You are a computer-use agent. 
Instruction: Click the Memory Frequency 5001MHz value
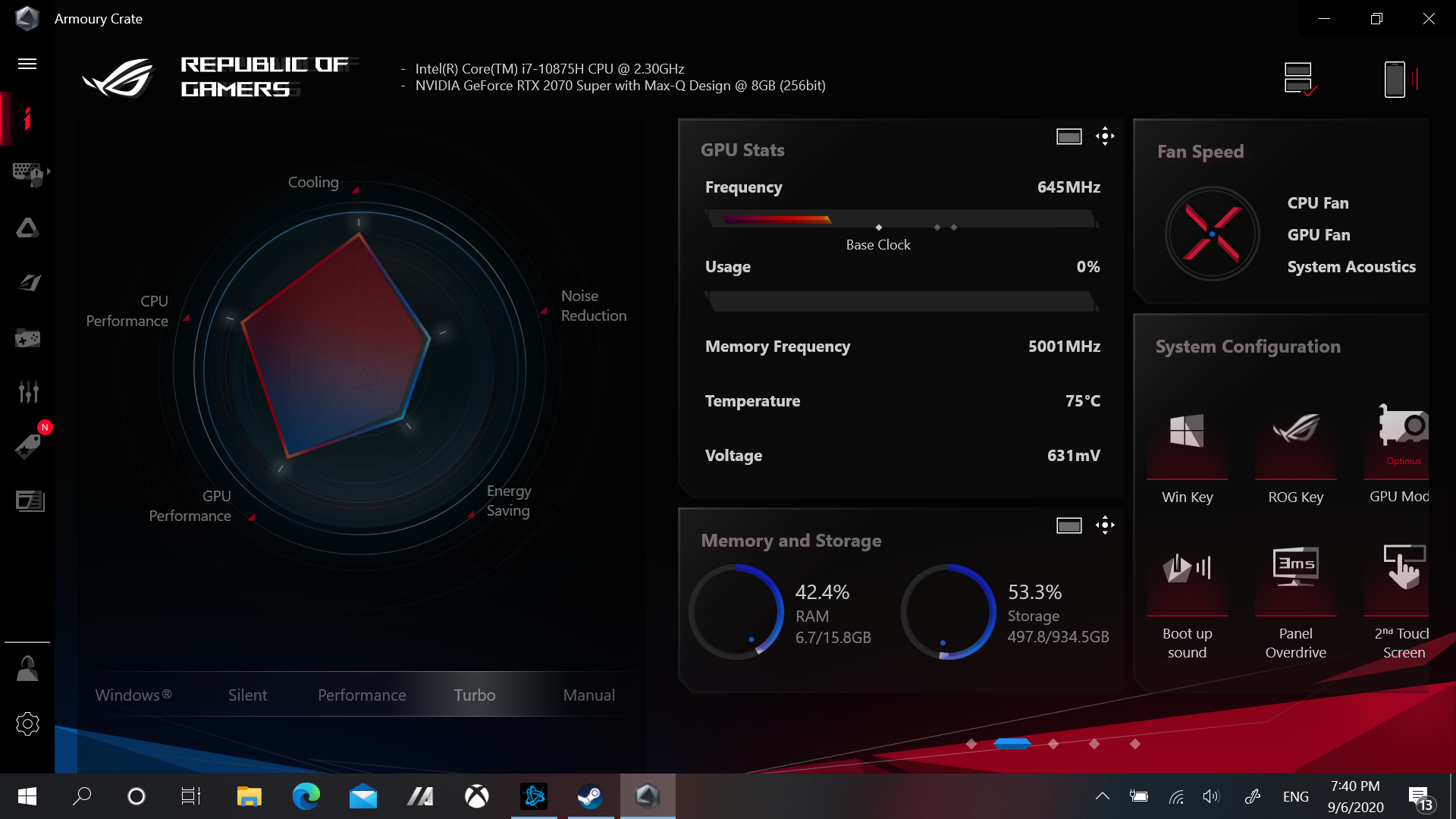1064,346
